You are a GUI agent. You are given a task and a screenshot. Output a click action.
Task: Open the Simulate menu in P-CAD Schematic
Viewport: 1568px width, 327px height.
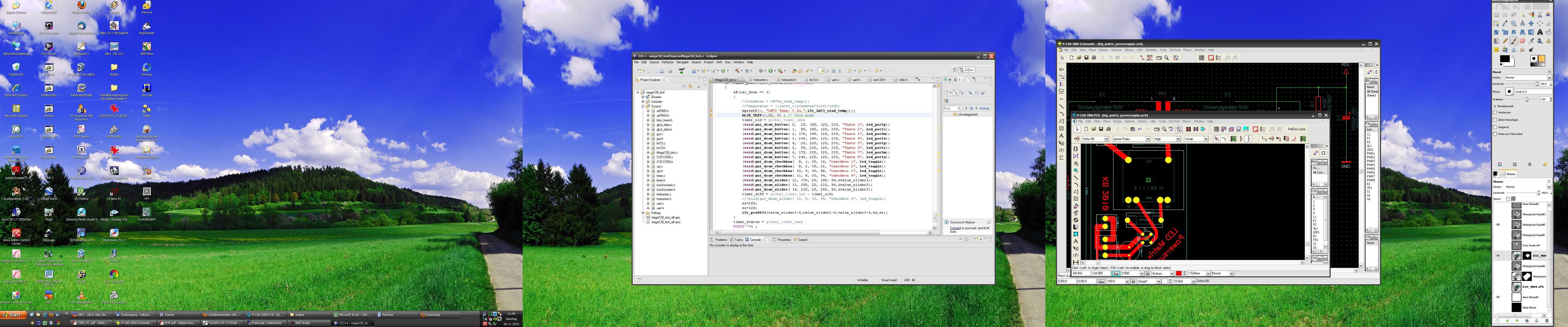point(1151,50)
